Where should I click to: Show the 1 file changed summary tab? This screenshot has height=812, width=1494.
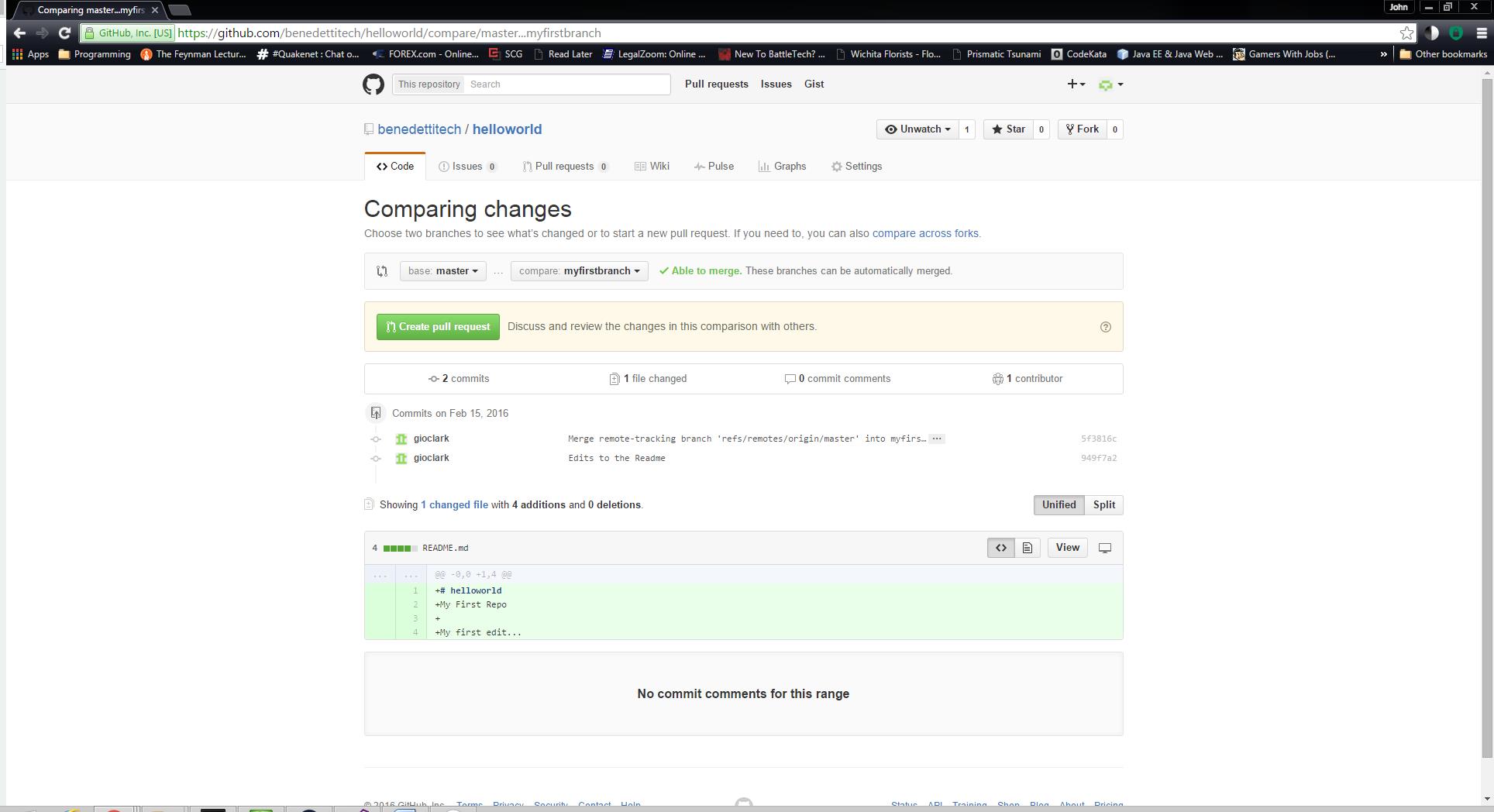coord(648,379)
